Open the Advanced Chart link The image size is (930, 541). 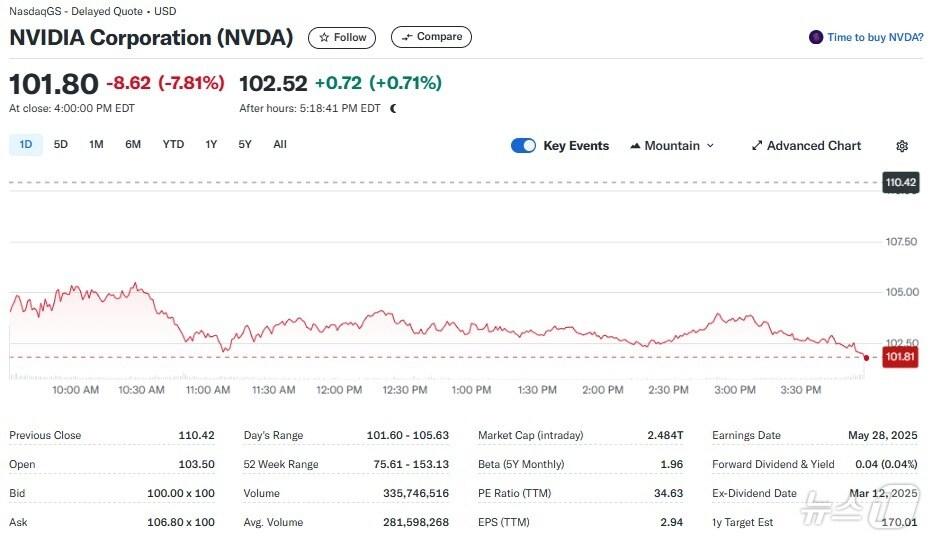click(x=806, y=146)
